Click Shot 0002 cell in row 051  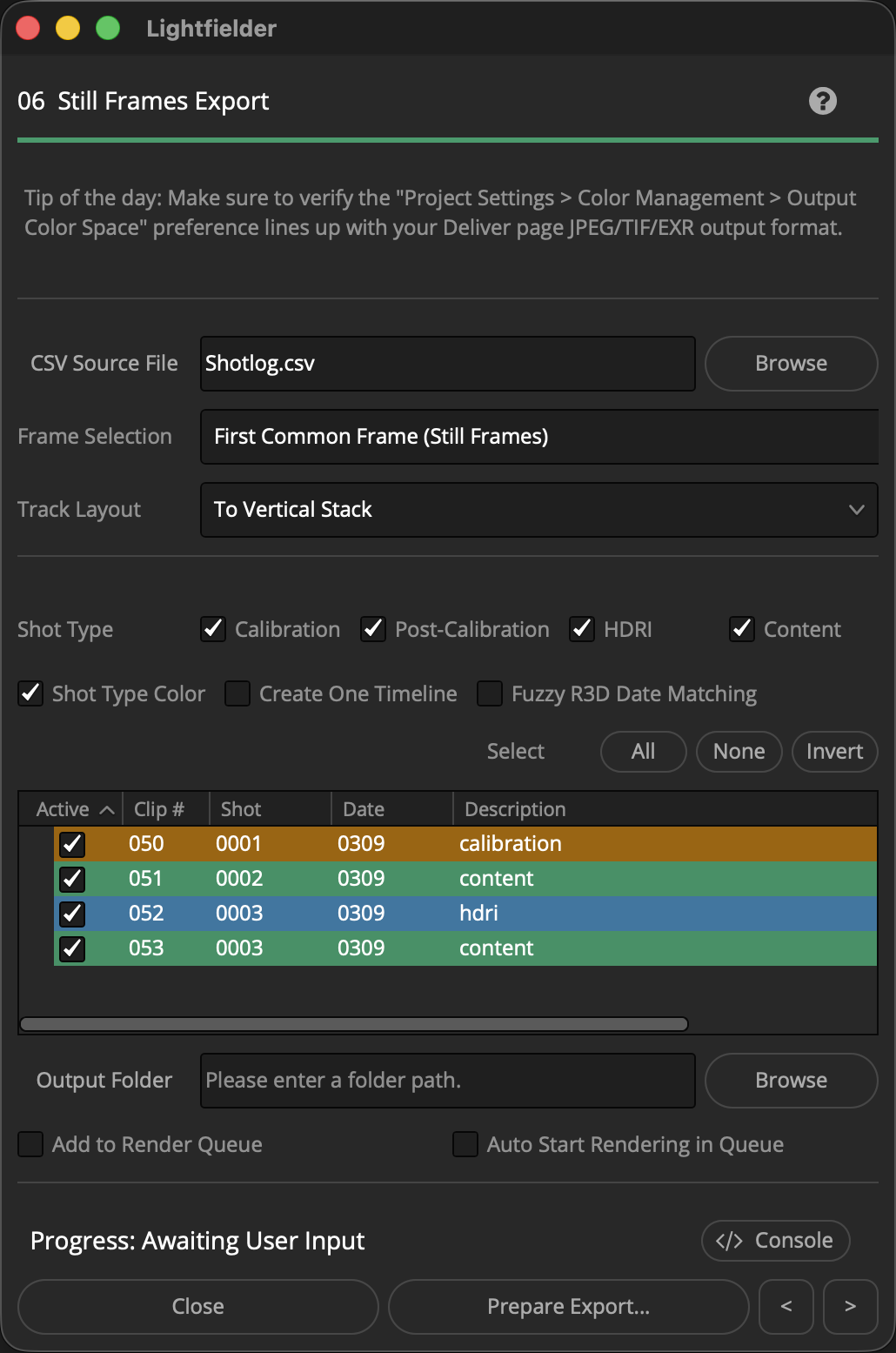coord(239,879)
